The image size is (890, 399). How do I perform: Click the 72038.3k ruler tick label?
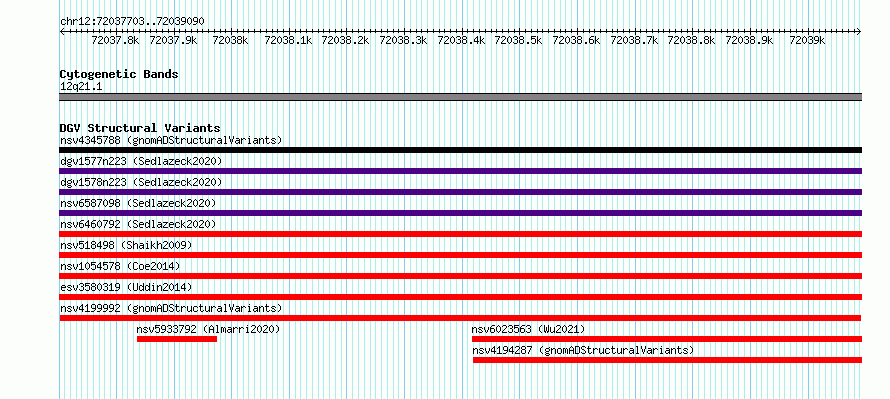pyautogui.click(x=404, y=41)
